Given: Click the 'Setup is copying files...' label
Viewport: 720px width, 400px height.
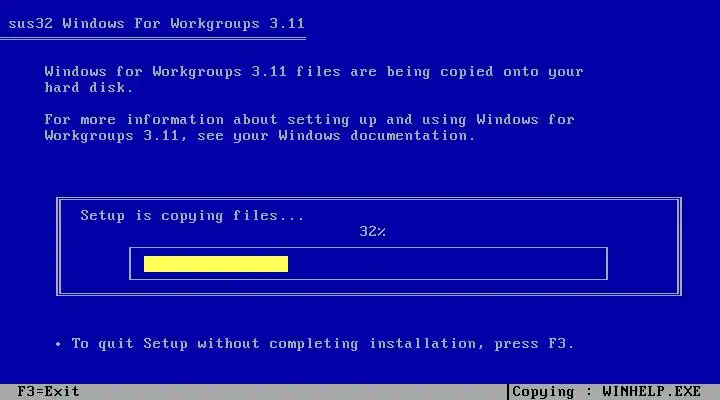Looking at the screenshot, I should point(192,215).
